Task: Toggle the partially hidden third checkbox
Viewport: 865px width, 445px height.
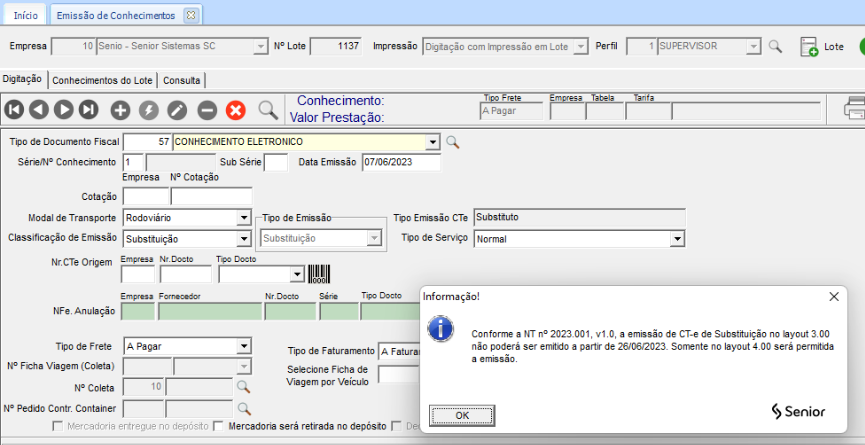Action: pyautogui.click(x=396, y=426)
